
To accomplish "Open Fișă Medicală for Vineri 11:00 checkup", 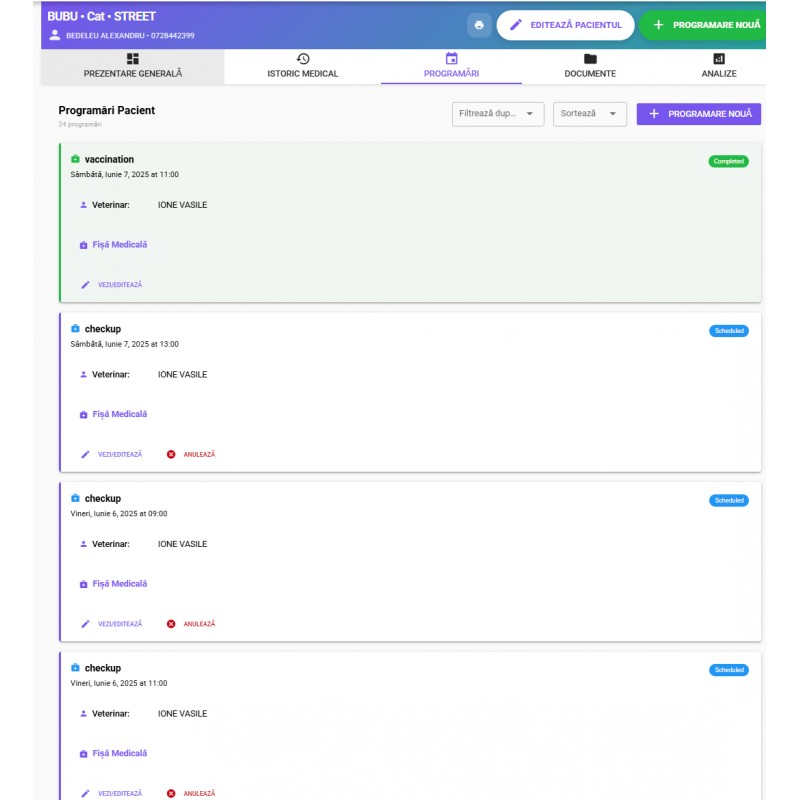I will point(119,753).
